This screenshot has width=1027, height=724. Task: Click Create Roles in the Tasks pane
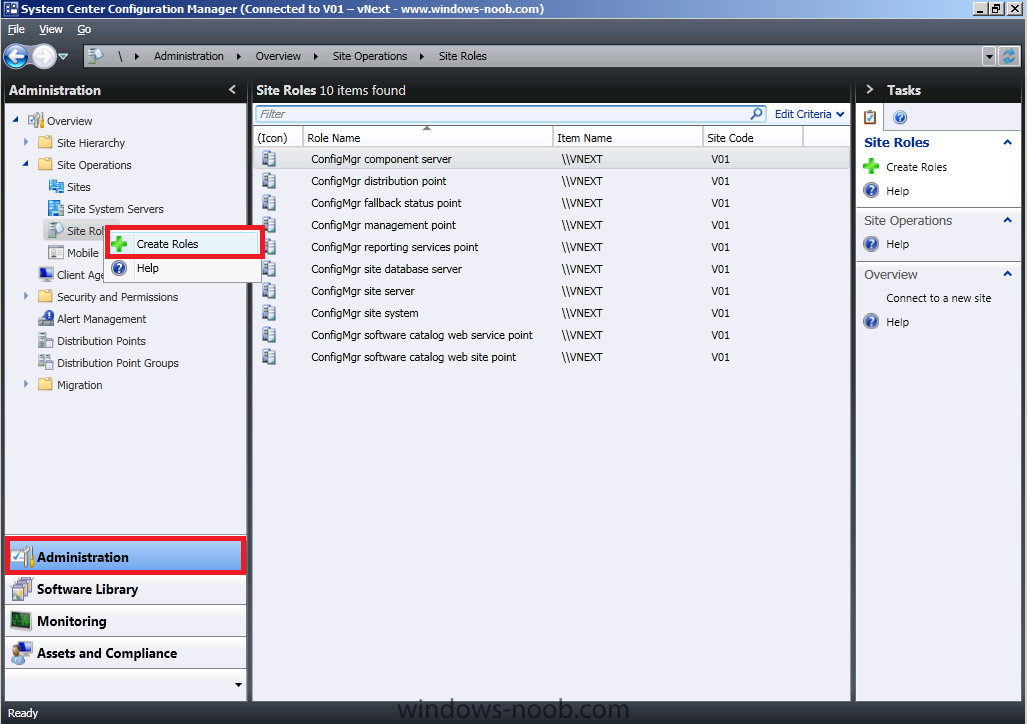click(x=916, y=167)
